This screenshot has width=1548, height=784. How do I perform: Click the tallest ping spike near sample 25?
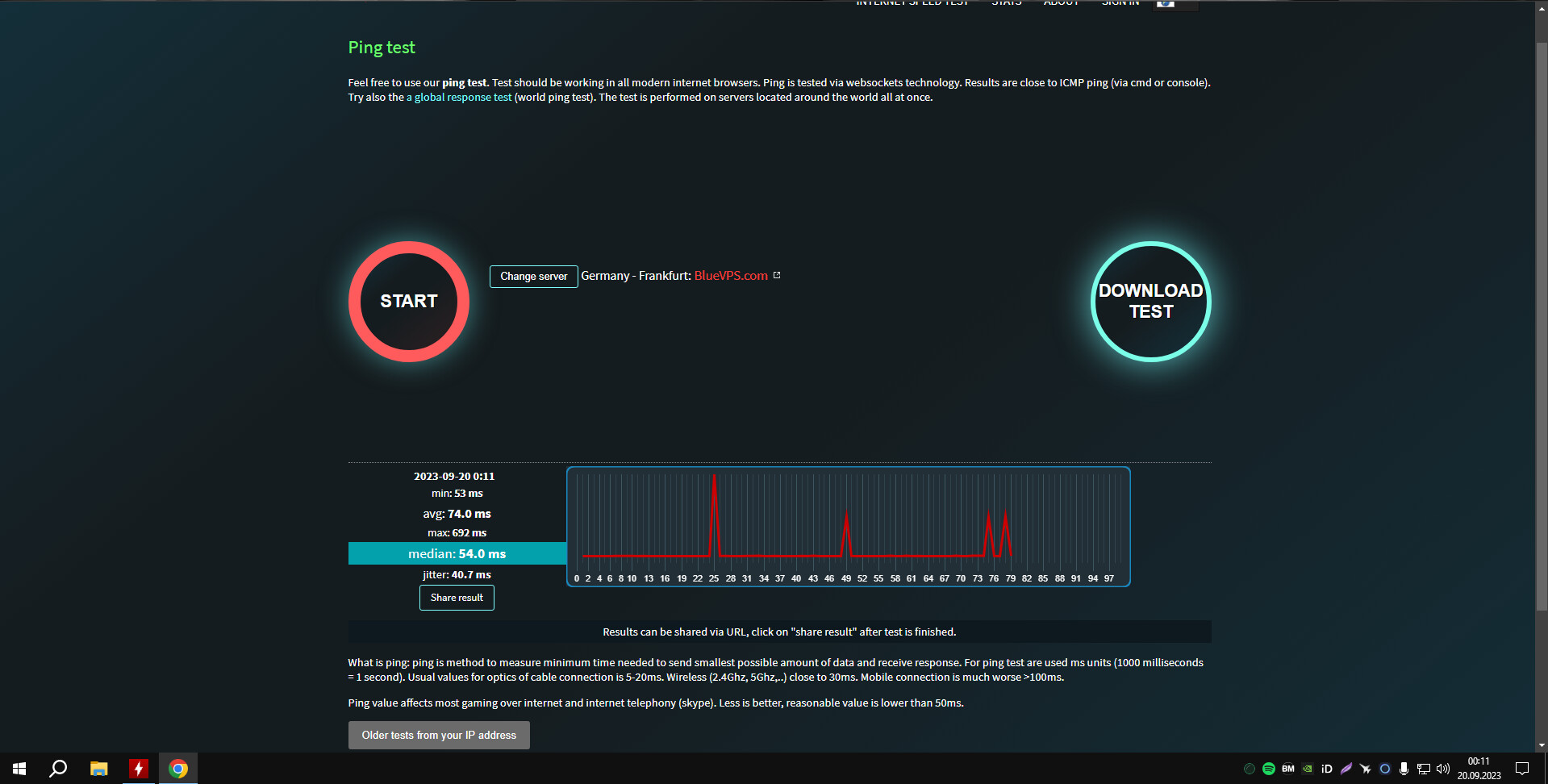(714, 515)
